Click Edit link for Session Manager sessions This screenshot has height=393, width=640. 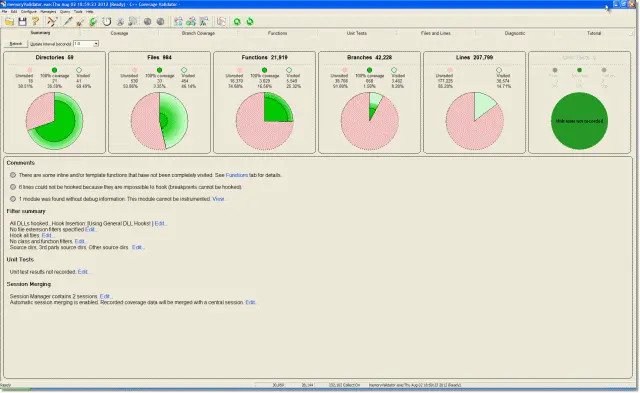tap(105, 296)
